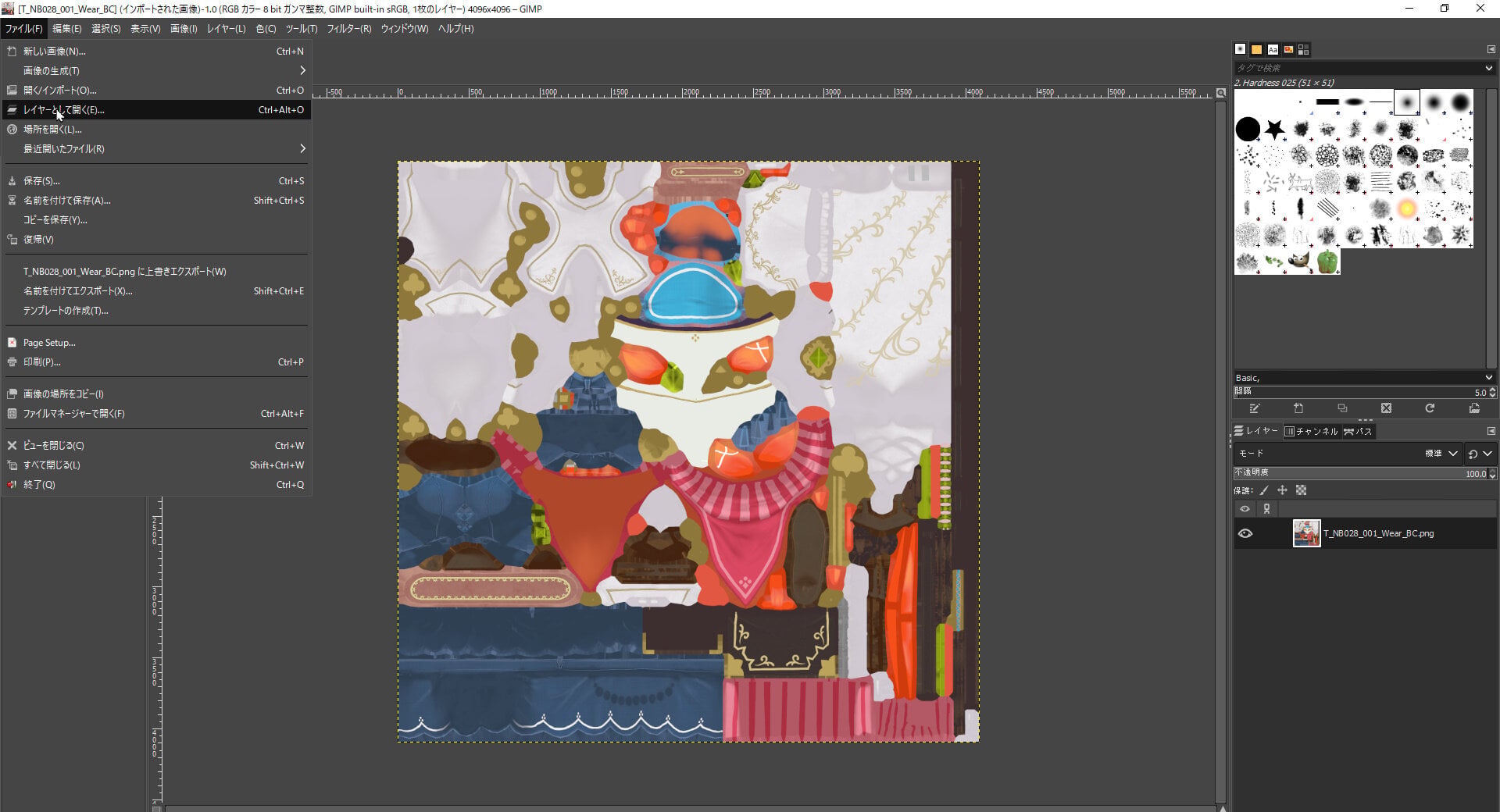This screenshot has height=812, width=1500.
Task: Duplicate the selected brush
Action: (x=1342, y=408)
